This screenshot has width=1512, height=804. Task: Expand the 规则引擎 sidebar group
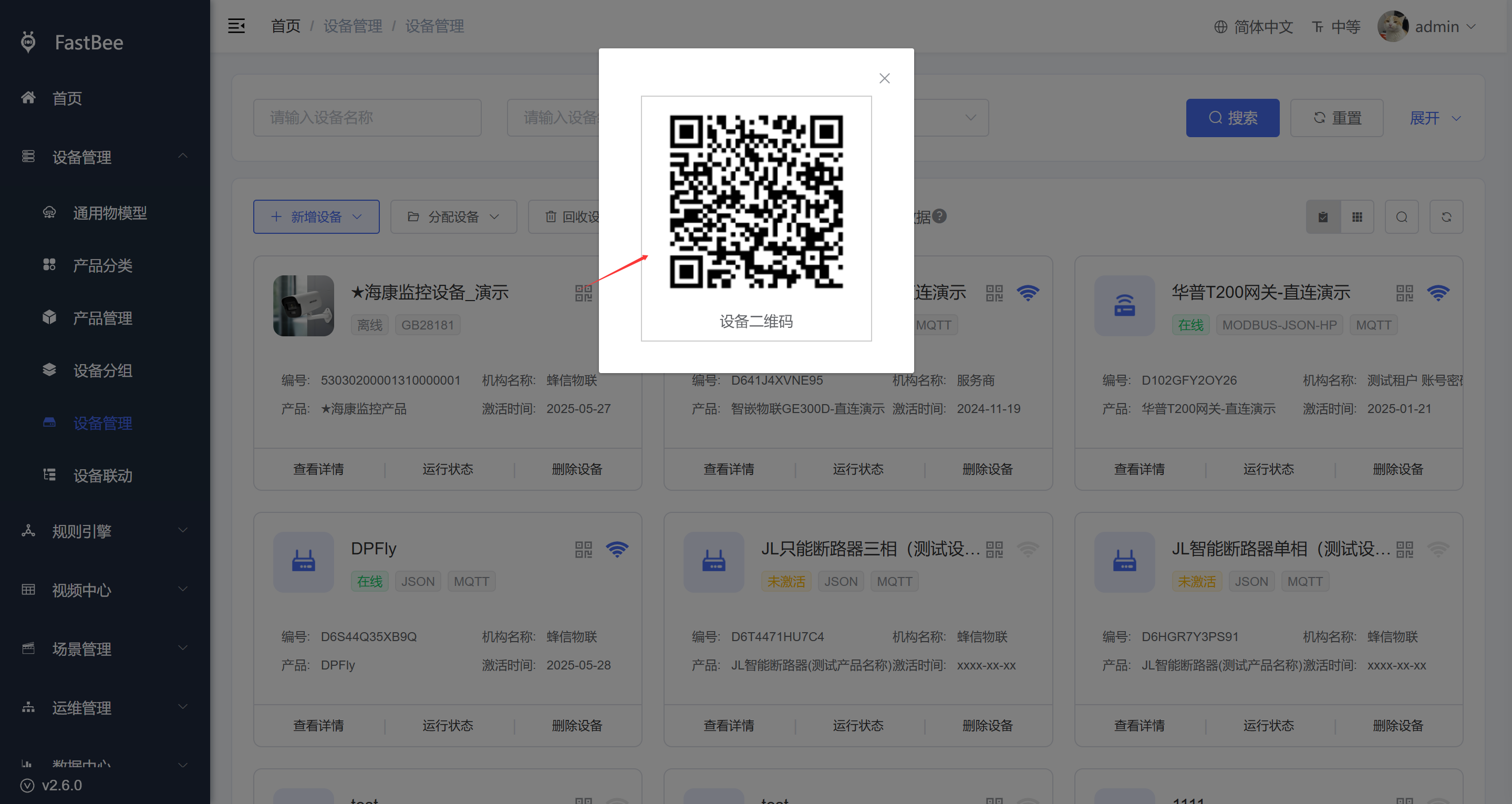click(105, 531)
